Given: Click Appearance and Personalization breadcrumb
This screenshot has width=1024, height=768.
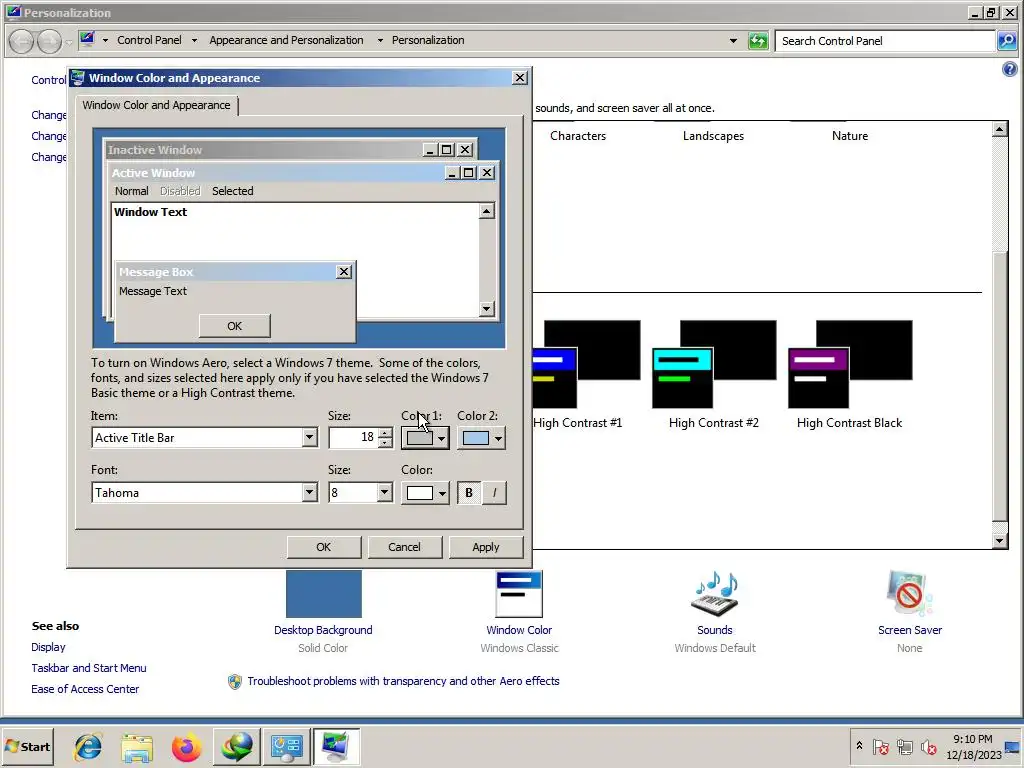Looking at the screenshot, I should point(286,40).
